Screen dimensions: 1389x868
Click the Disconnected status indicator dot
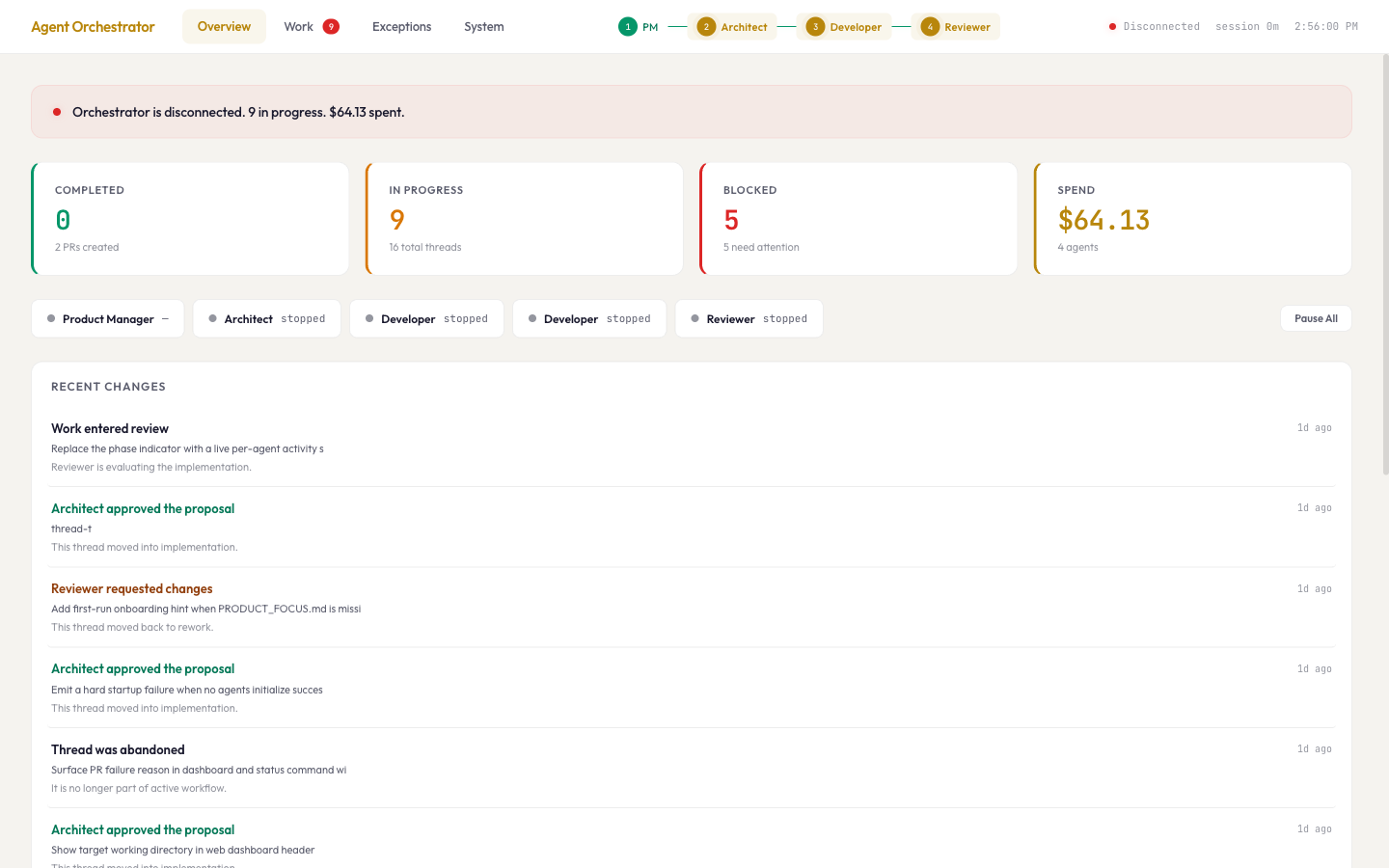pyautogui.click(x=1113, y=26)
